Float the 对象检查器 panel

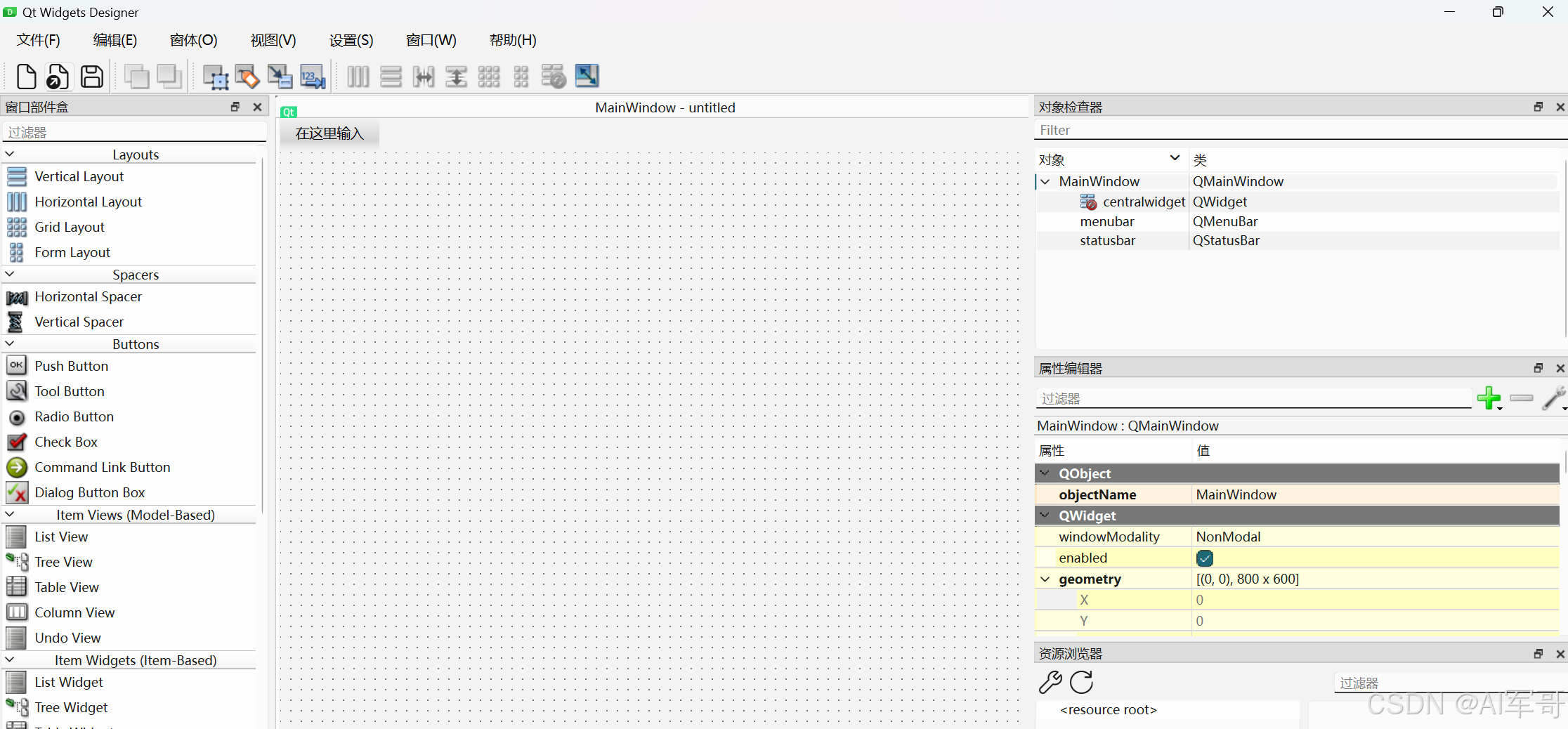1538,107
